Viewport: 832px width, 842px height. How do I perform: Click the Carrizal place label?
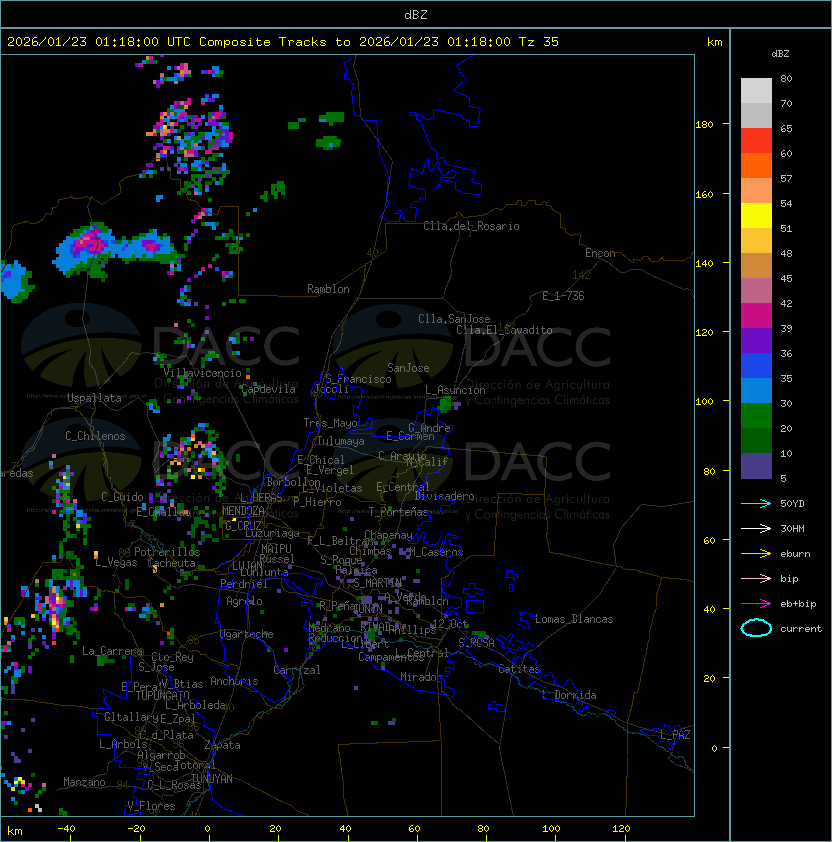(296, 670)
